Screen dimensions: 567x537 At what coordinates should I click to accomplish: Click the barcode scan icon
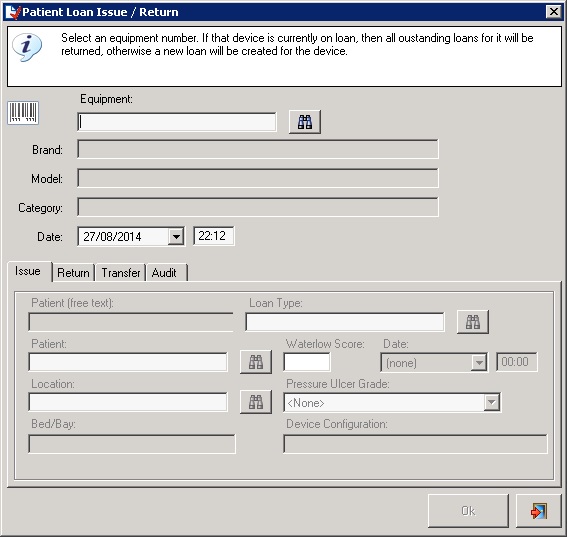click(23, 113)
